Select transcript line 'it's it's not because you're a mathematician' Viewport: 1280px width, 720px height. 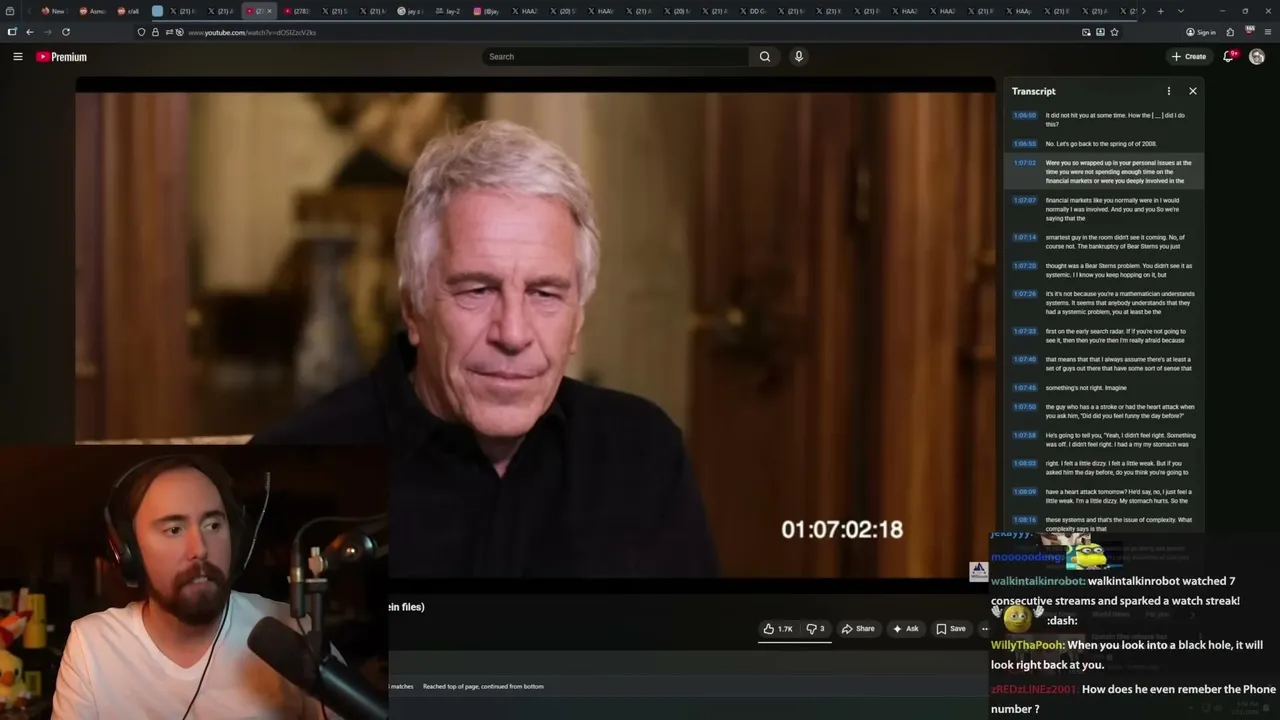point(1104,303)
